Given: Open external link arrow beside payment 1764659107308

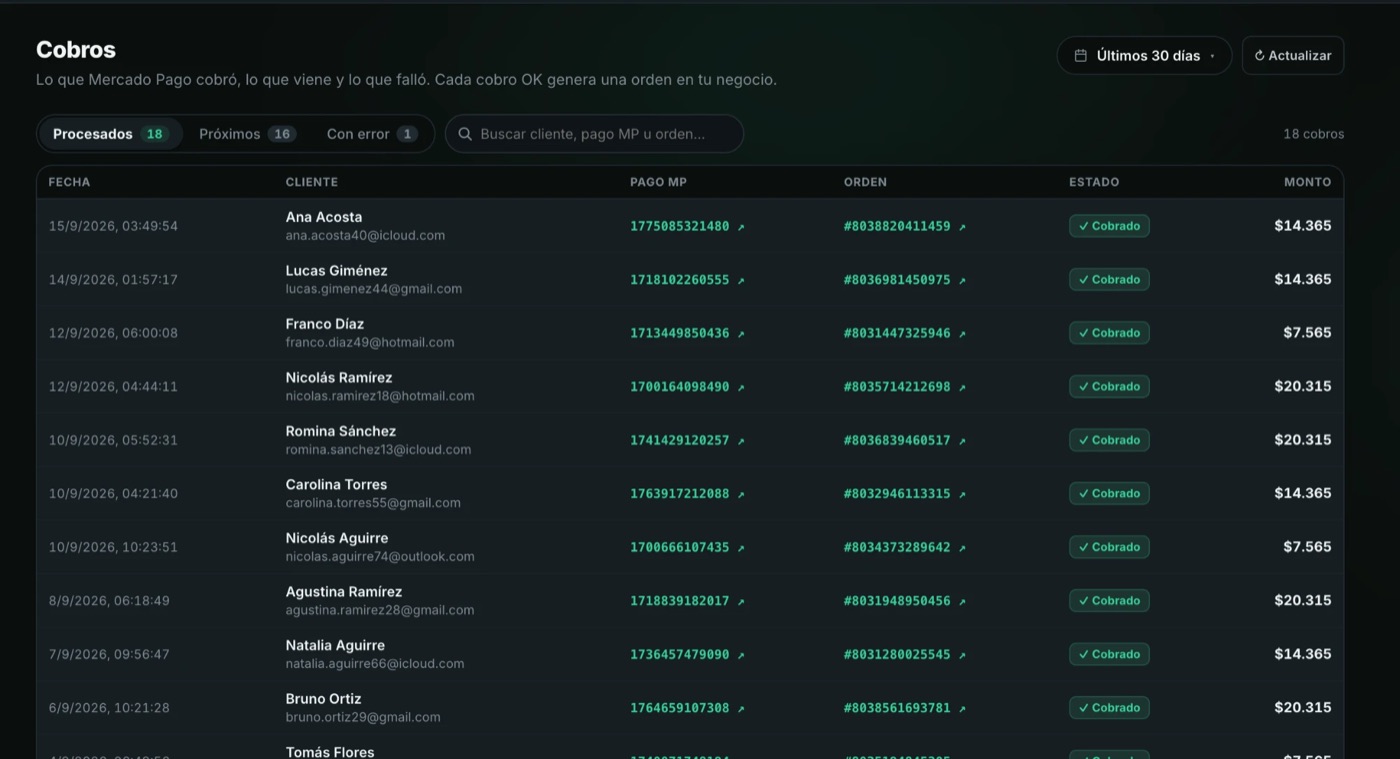Looking at the screenshot, I should 741,709.
